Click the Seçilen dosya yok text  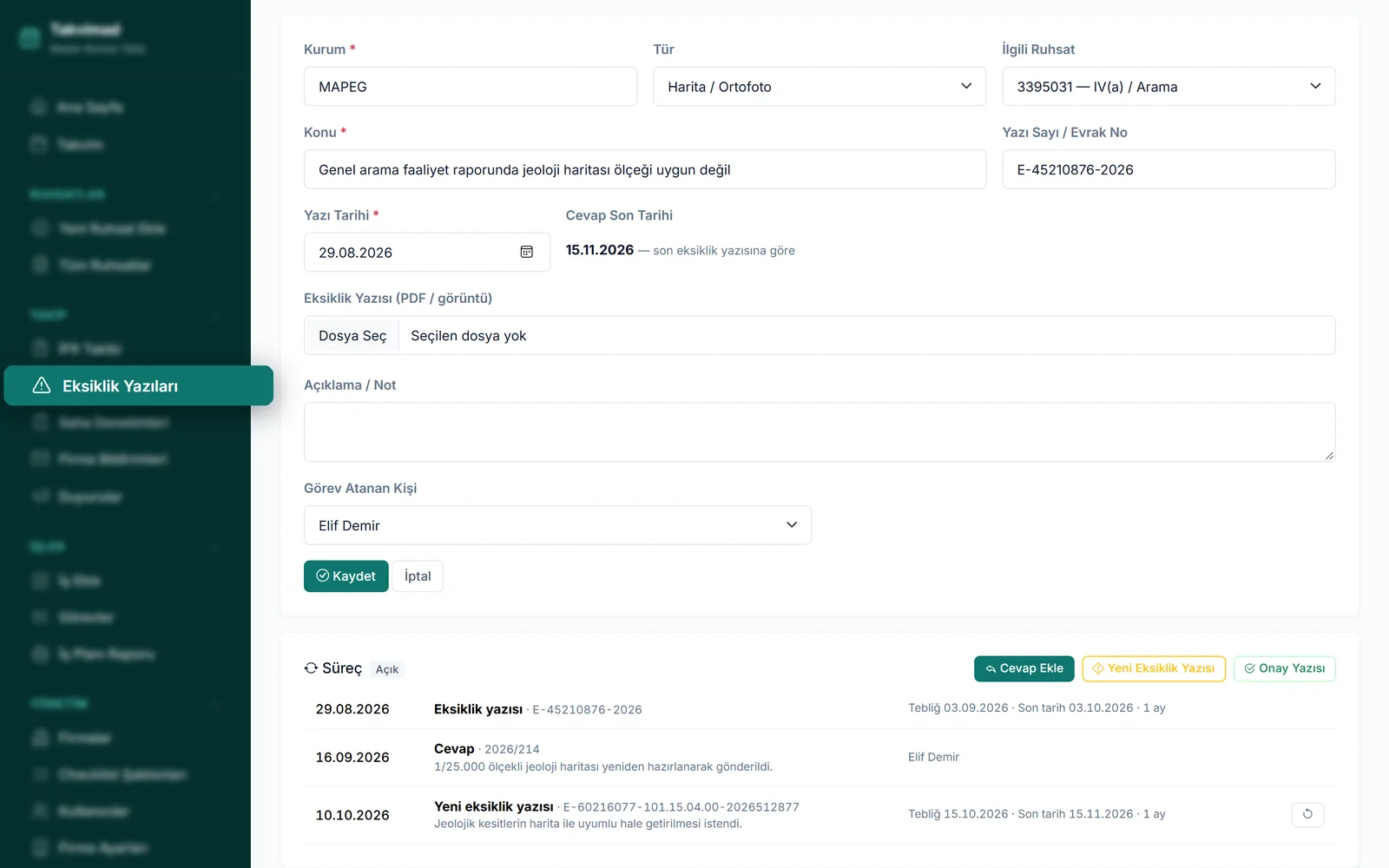[469, 336]
